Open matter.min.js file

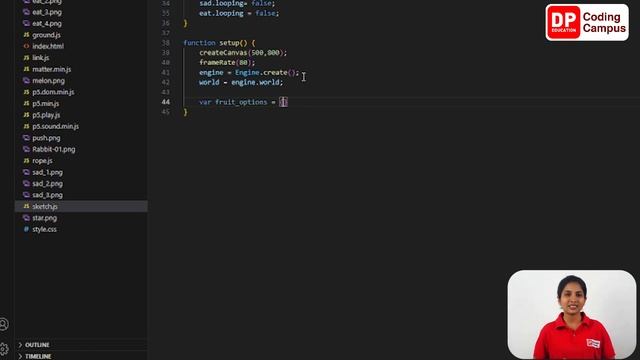point(51,69)
